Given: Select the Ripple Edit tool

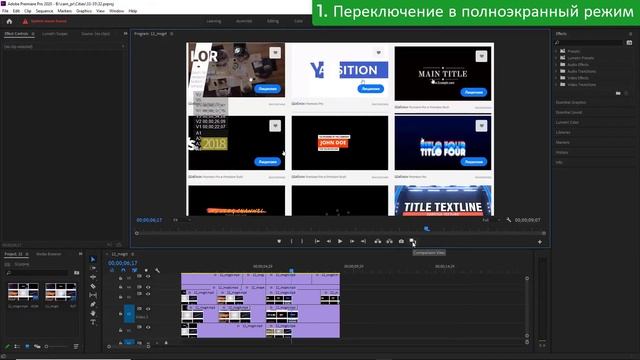Looking at the screenshot, I should click(93, 277).
